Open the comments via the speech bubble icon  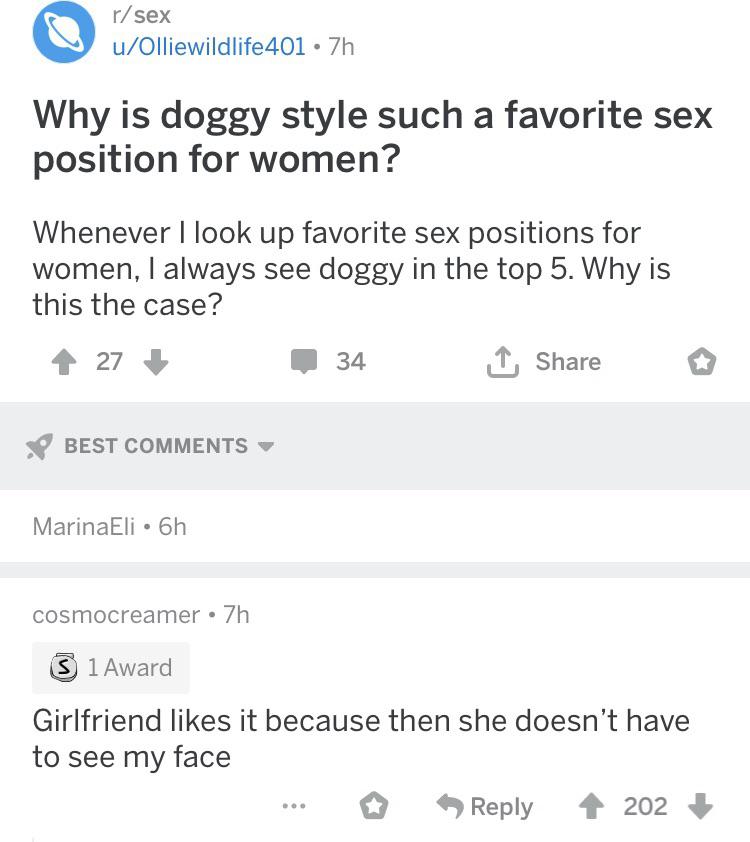pyautogui.click(x=305, y=361)
